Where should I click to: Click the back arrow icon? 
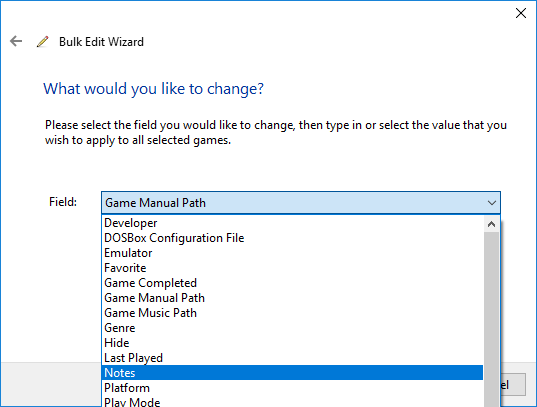pos(16,41)
